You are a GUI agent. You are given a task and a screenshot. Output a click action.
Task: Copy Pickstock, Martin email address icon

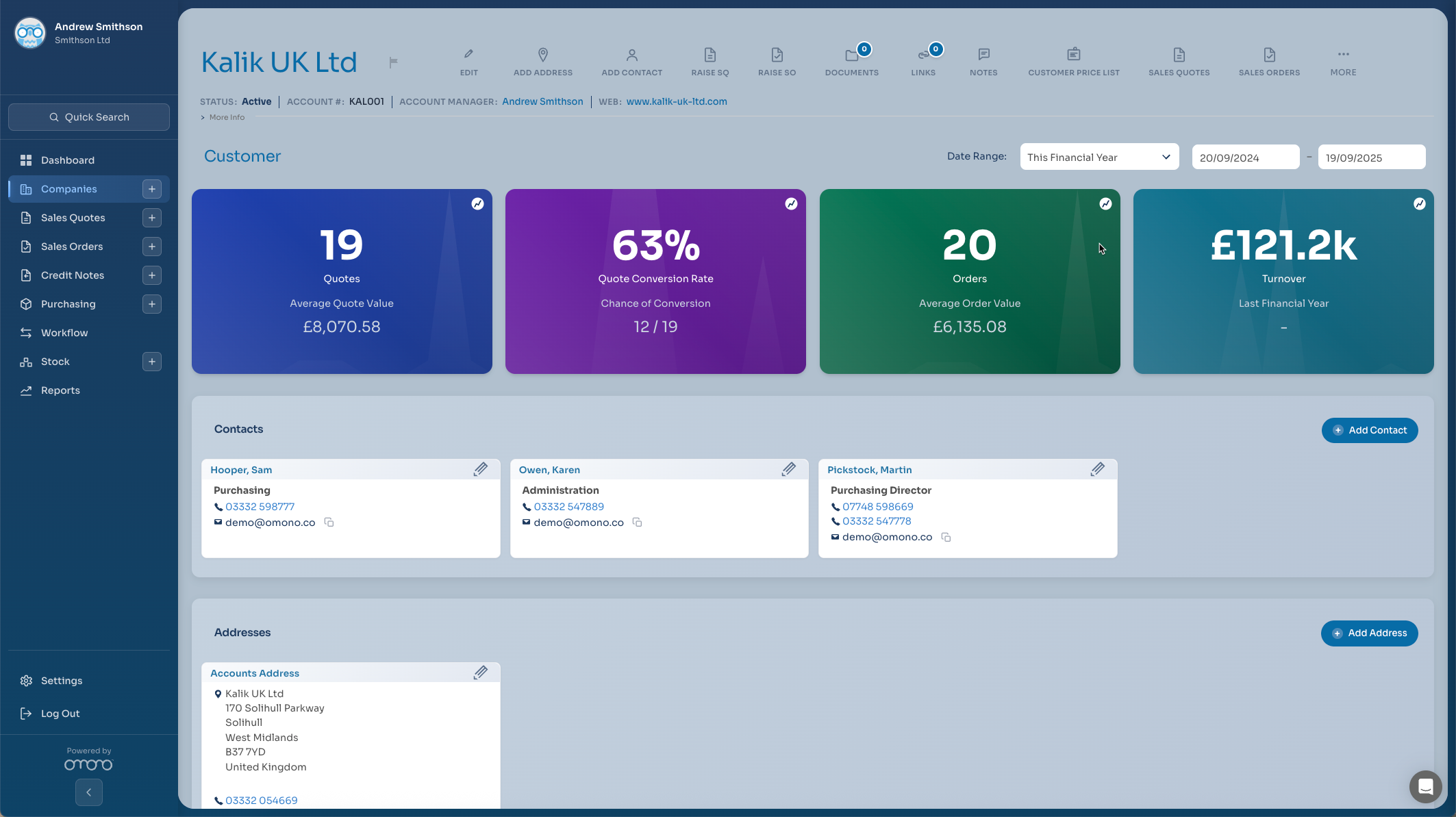pyautogui.click(x=946, y=537)
